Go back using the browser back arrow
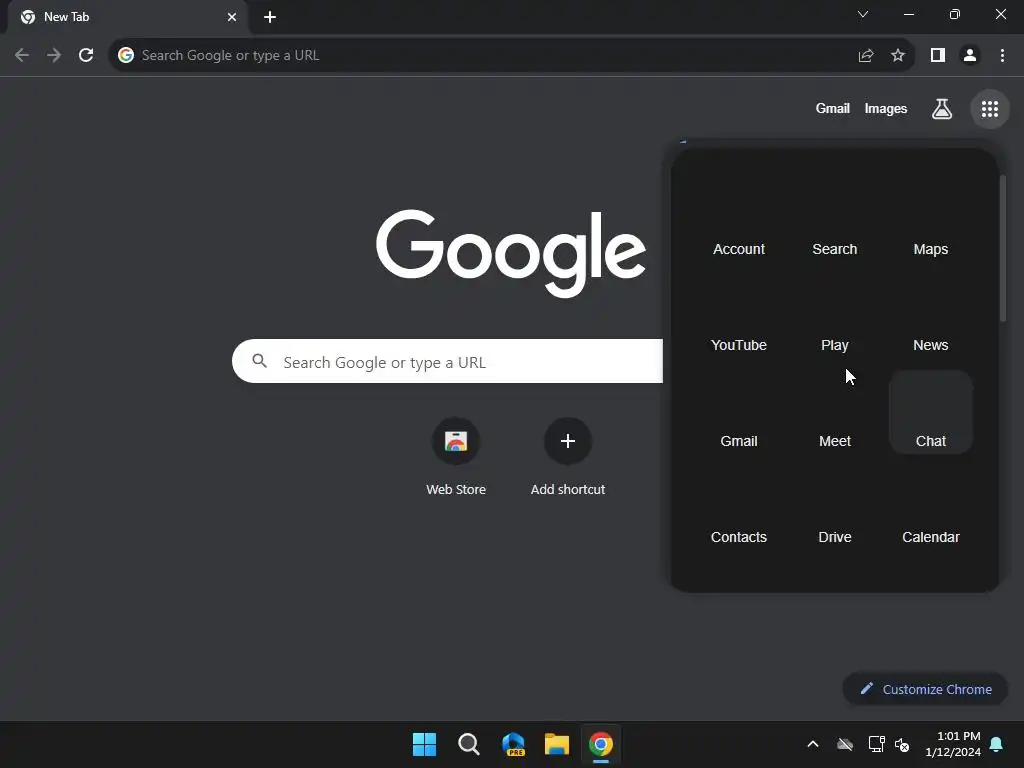 (22, 56)
